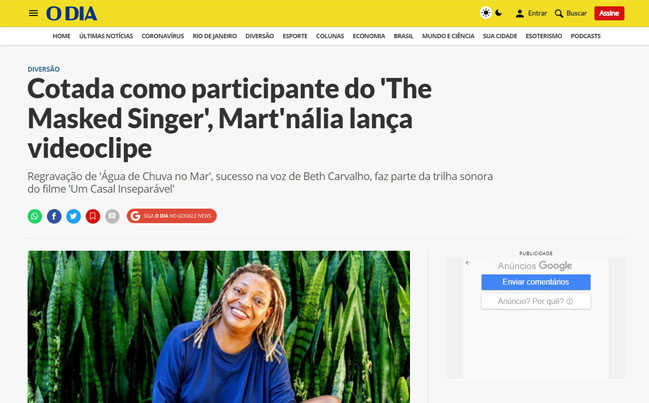Click the Enviar comentários button
The image size is (649, 403).
[536, 282]
